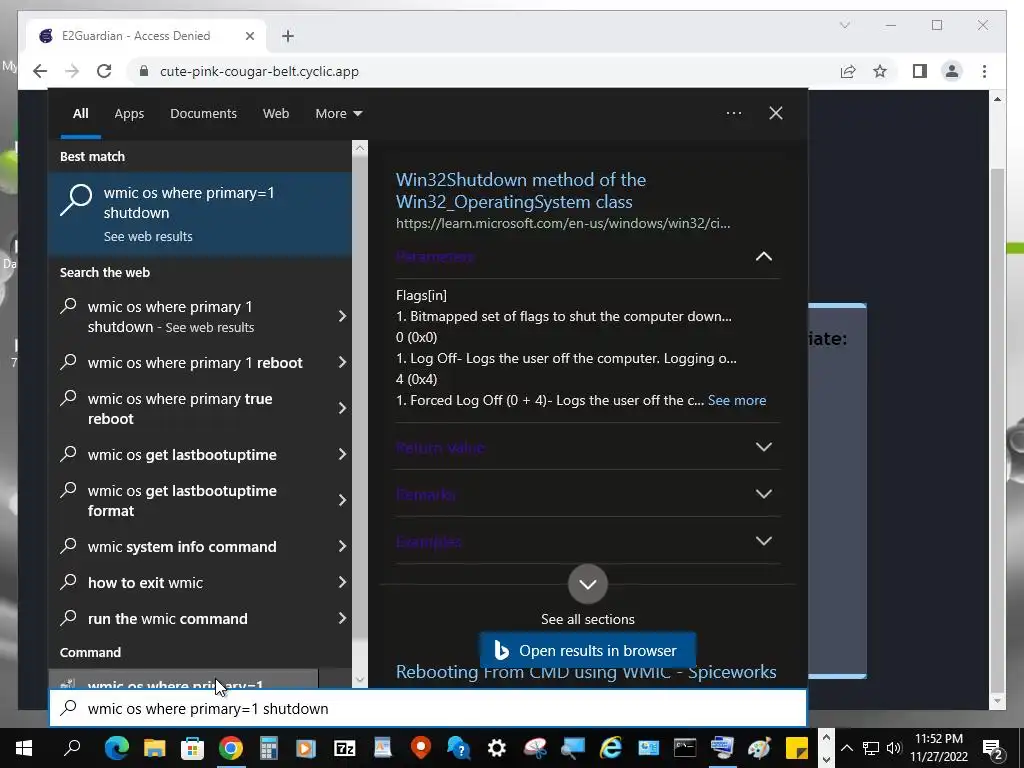This screenshot has height=768, width=1024.
Task: Expand 'run the wmic command' suggestion arrow
Action: coord(342,618)
